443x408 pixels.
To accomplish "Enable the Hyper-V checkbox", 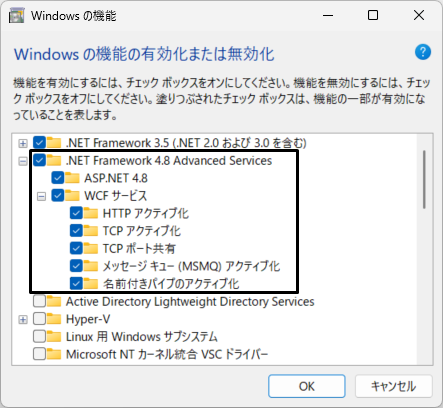I will (x=39, y=319).
